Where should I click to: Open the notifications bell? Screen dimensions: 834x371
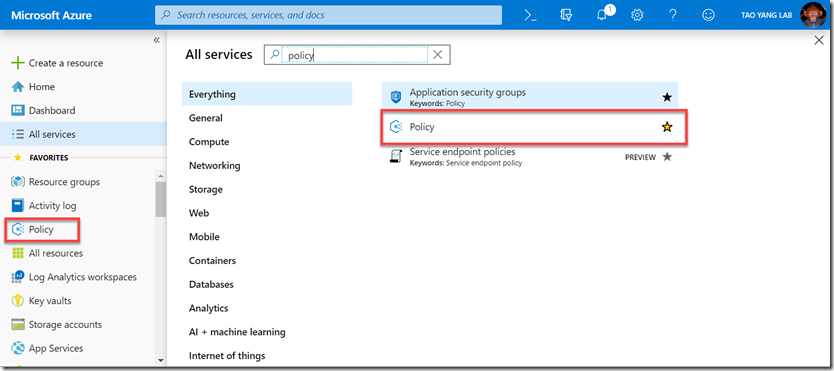coord(602,15)
